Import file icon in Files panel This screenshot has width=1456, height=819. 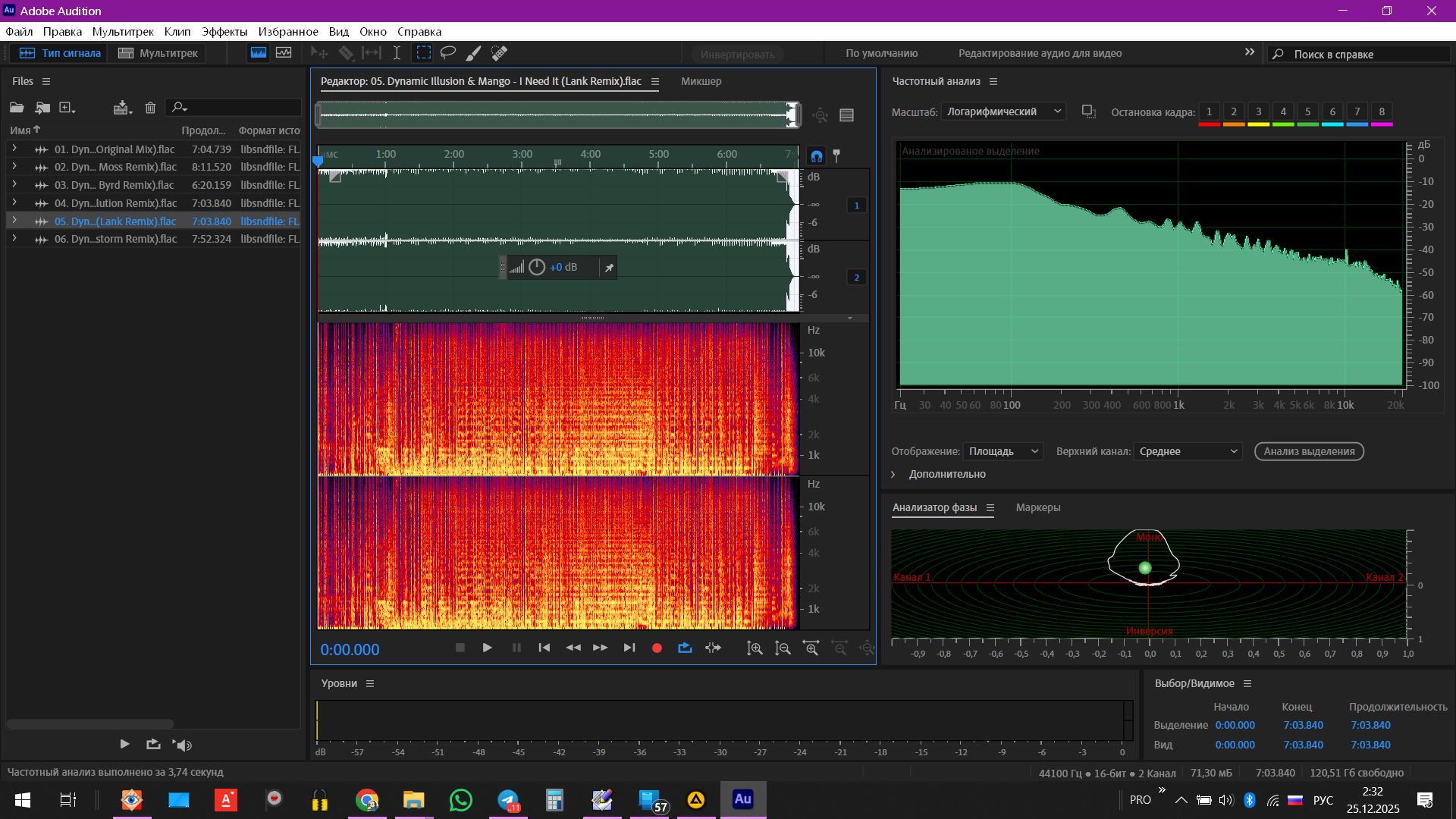[42, 108]
